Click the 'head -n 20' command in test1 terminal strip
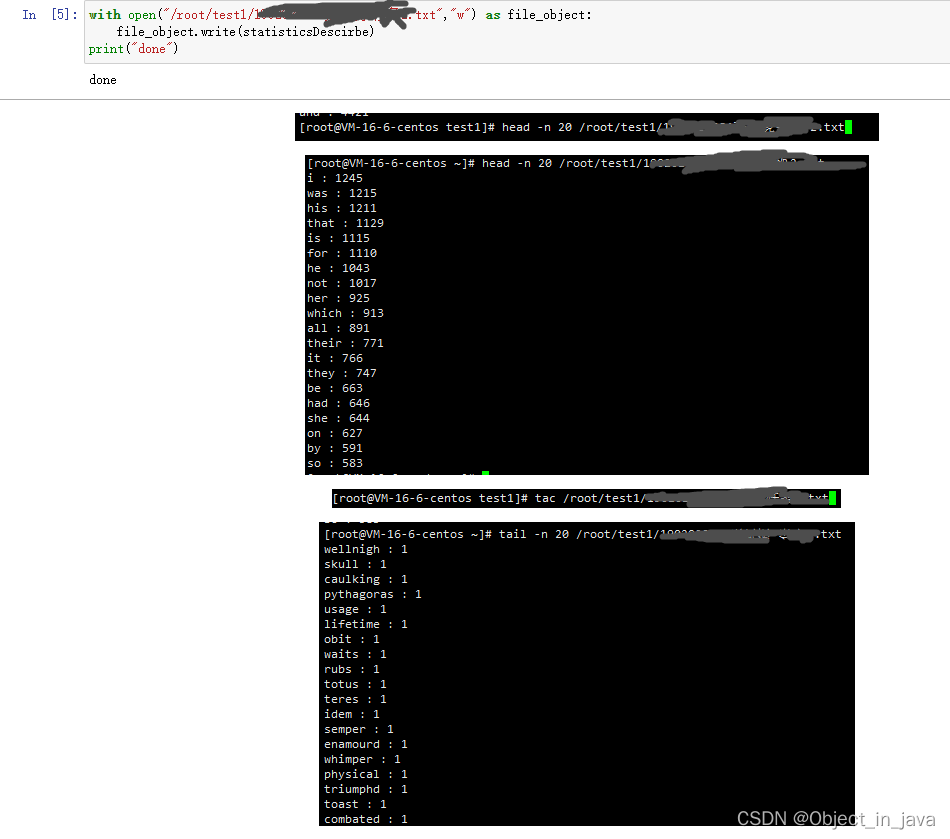This screenshot has width=950, height=839. click(x=539, y=127)
